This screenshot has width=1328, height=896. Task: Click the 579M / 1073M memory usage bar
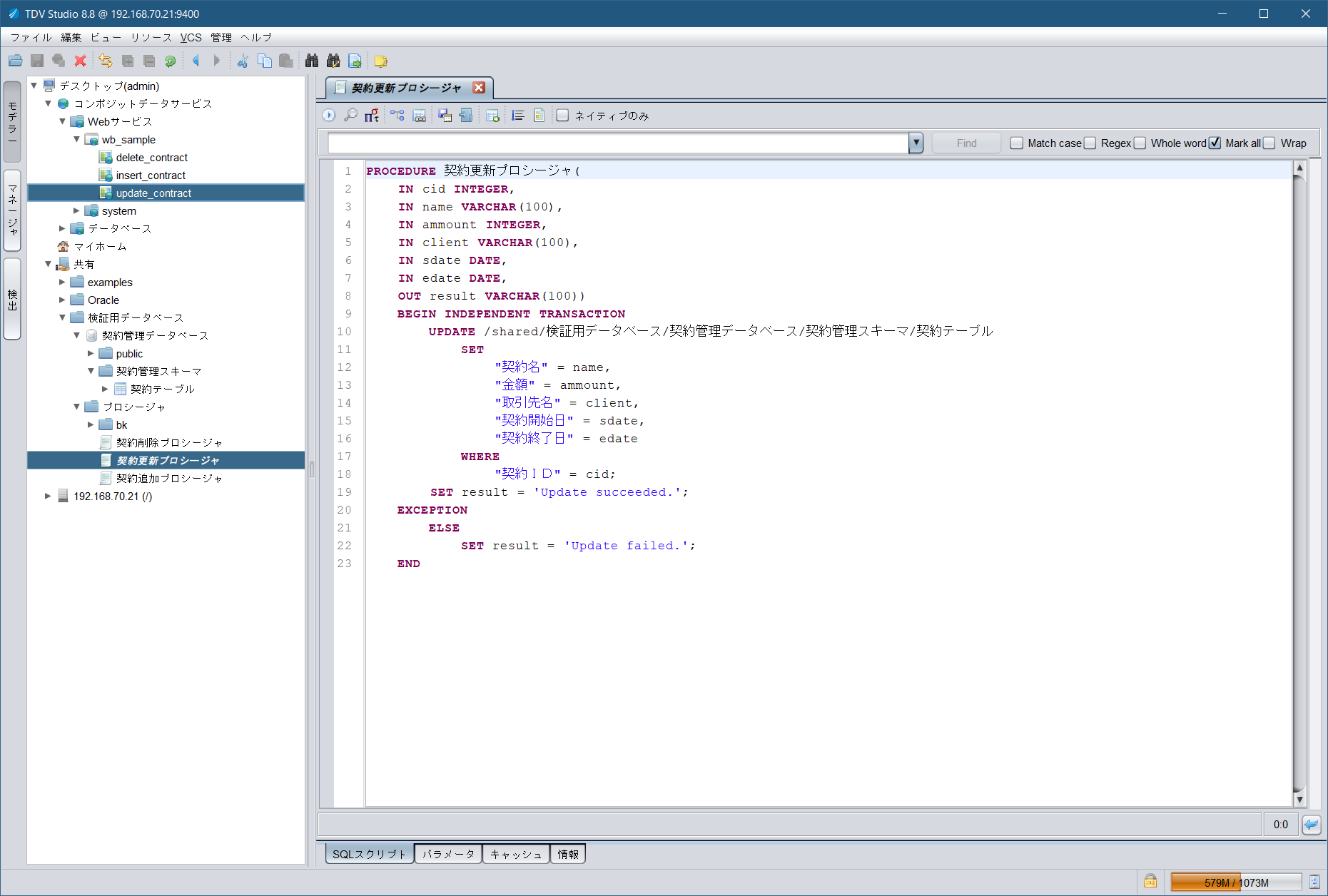pyautogui.click(x=1236, y=882)
